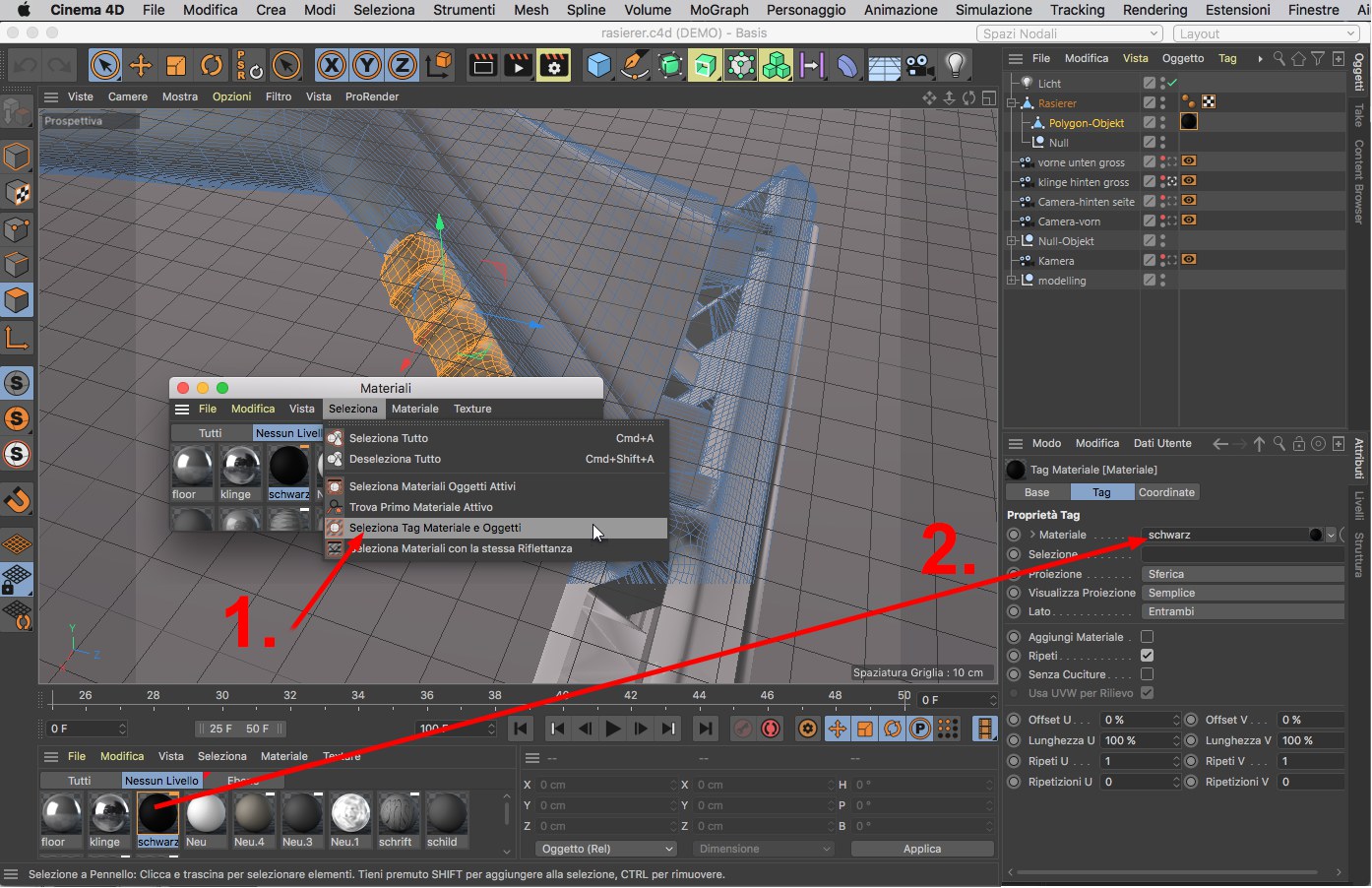Select the schrift material thumbnail

[x=397, y=820]
